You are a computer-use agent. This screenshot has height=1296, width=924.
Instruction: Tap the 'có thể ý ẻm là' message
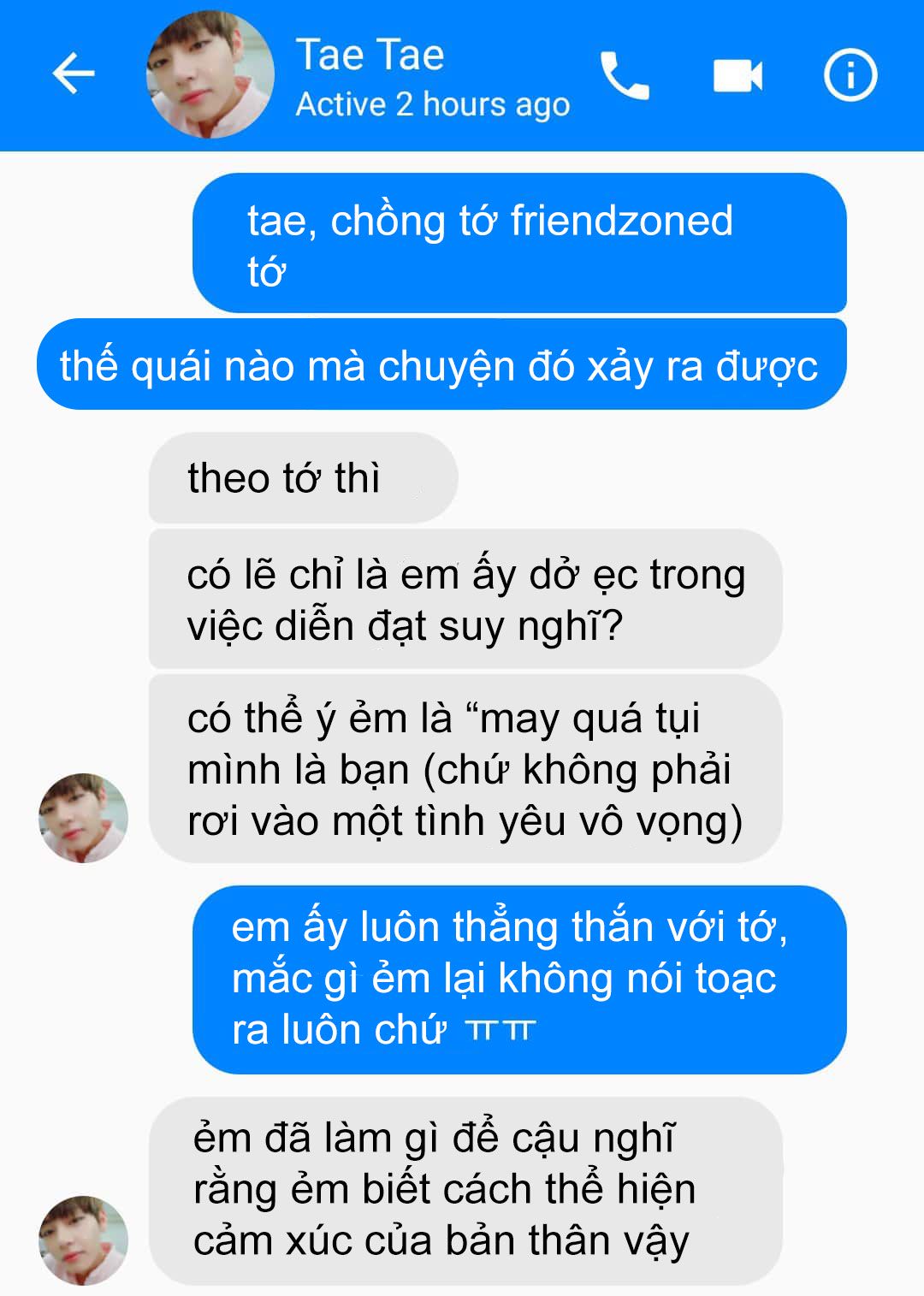pos(465,768)
